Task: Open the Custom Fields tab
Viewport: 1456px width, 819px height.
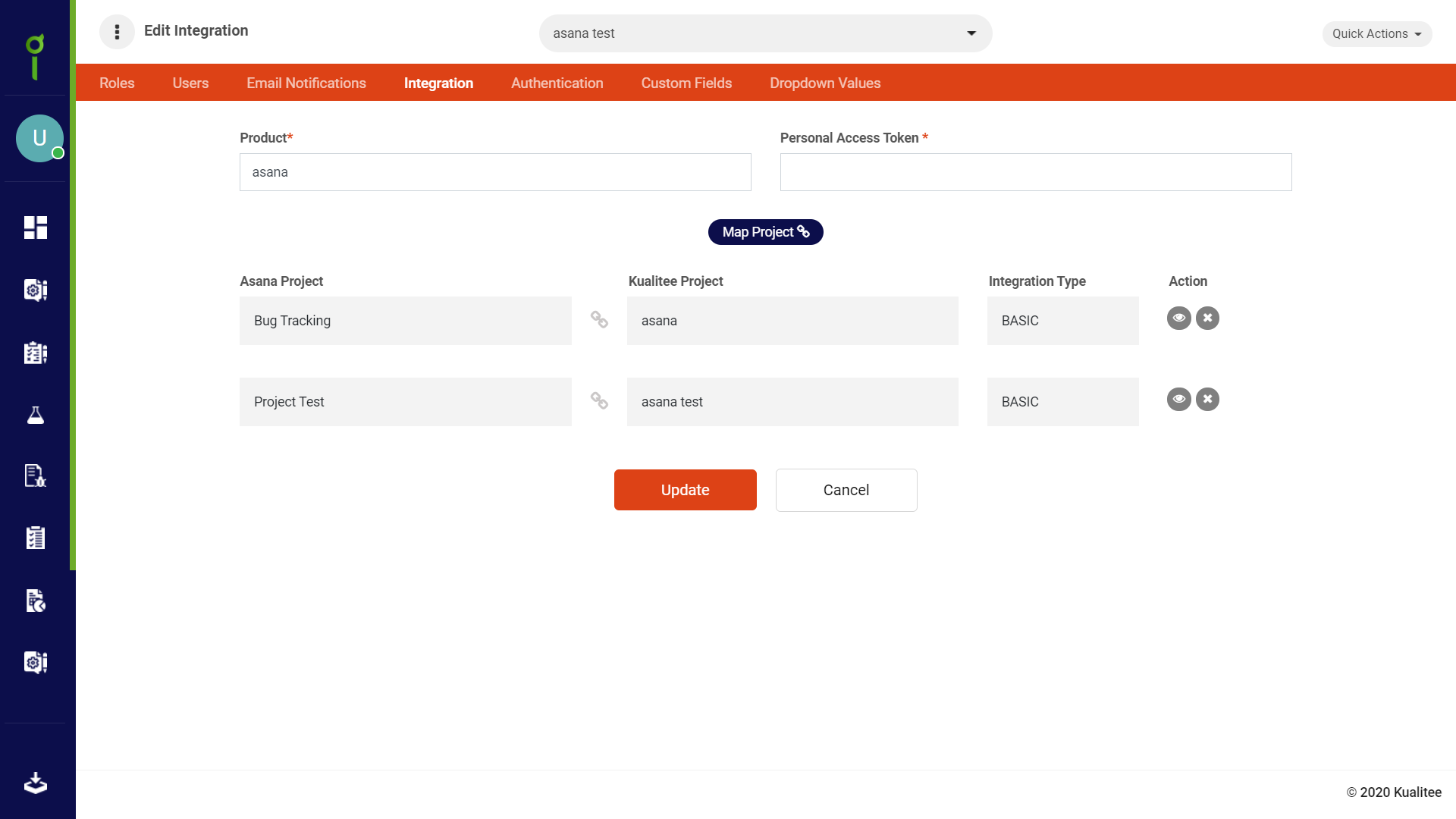Action: (x=686, y=83)
